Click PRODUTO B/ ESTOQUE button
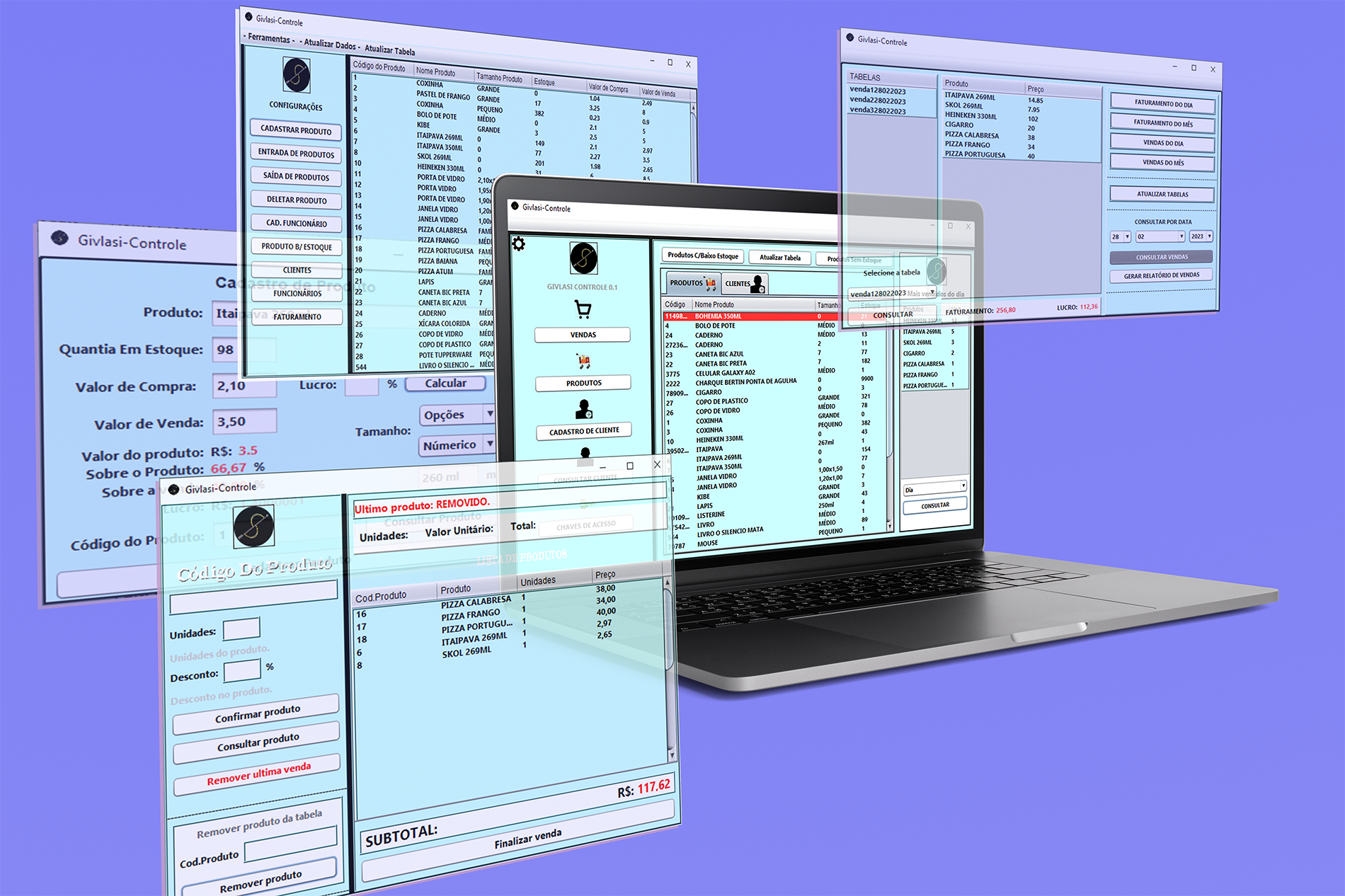Viewport: 1345px width, 896px height. click(297, 247)
